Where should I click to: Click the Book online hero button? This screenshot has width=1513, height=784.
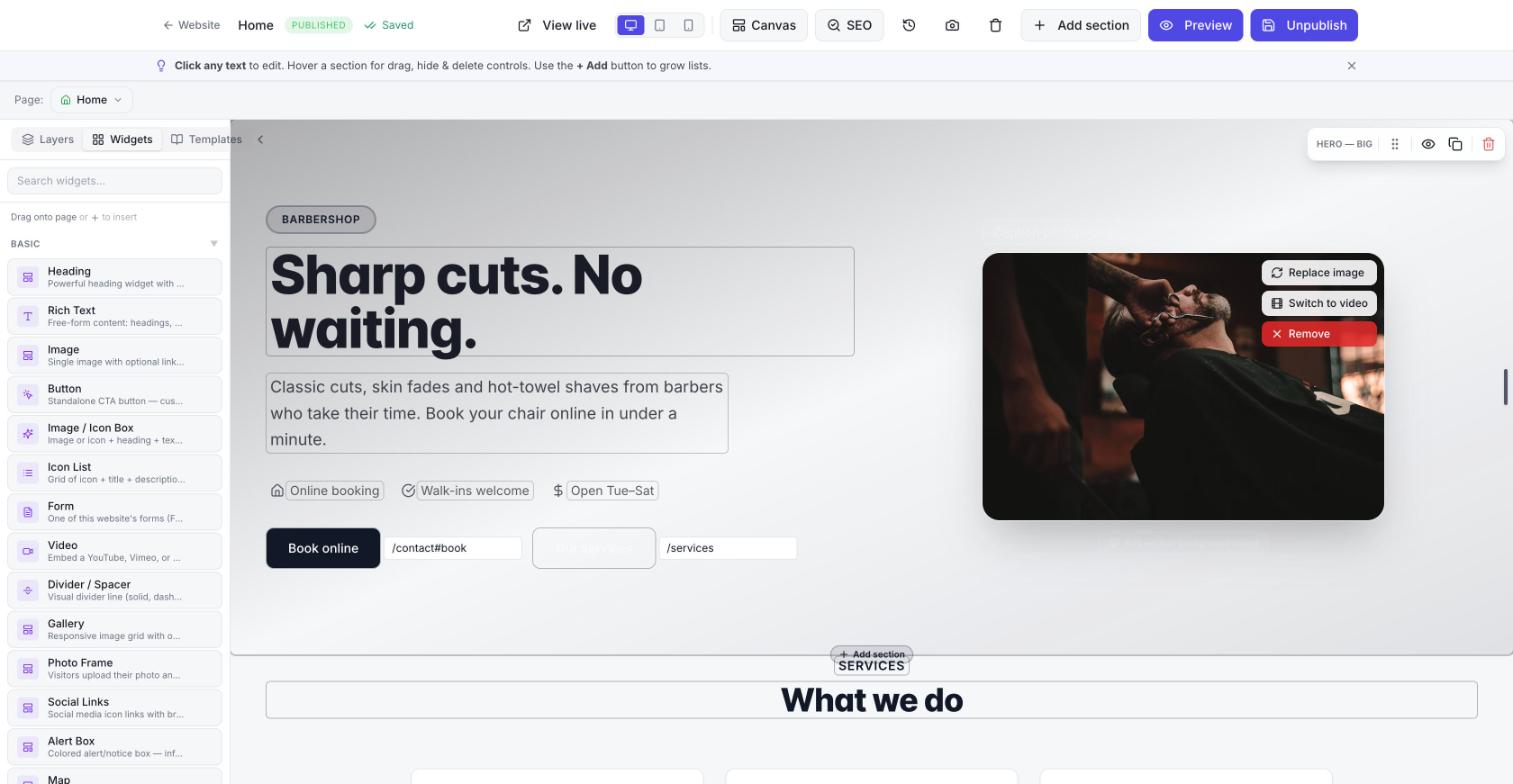tap(323, 548)
